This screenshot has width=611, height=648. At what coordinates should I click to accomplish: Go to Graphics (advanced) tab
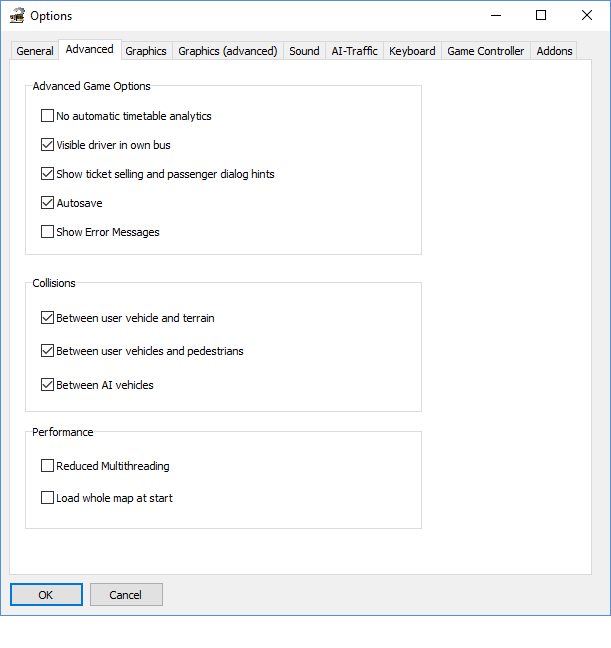(228, 51)
